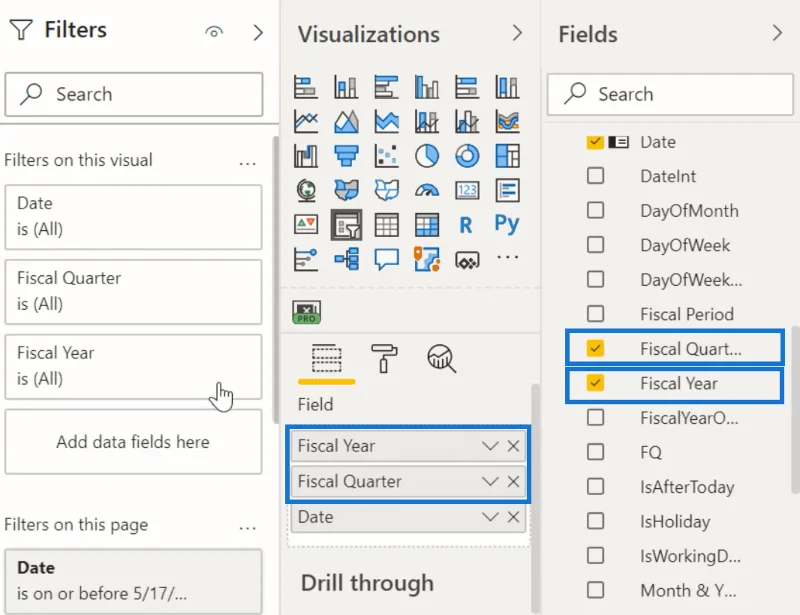Remove Date from field well
800x615 pixels.
point(513,517)
